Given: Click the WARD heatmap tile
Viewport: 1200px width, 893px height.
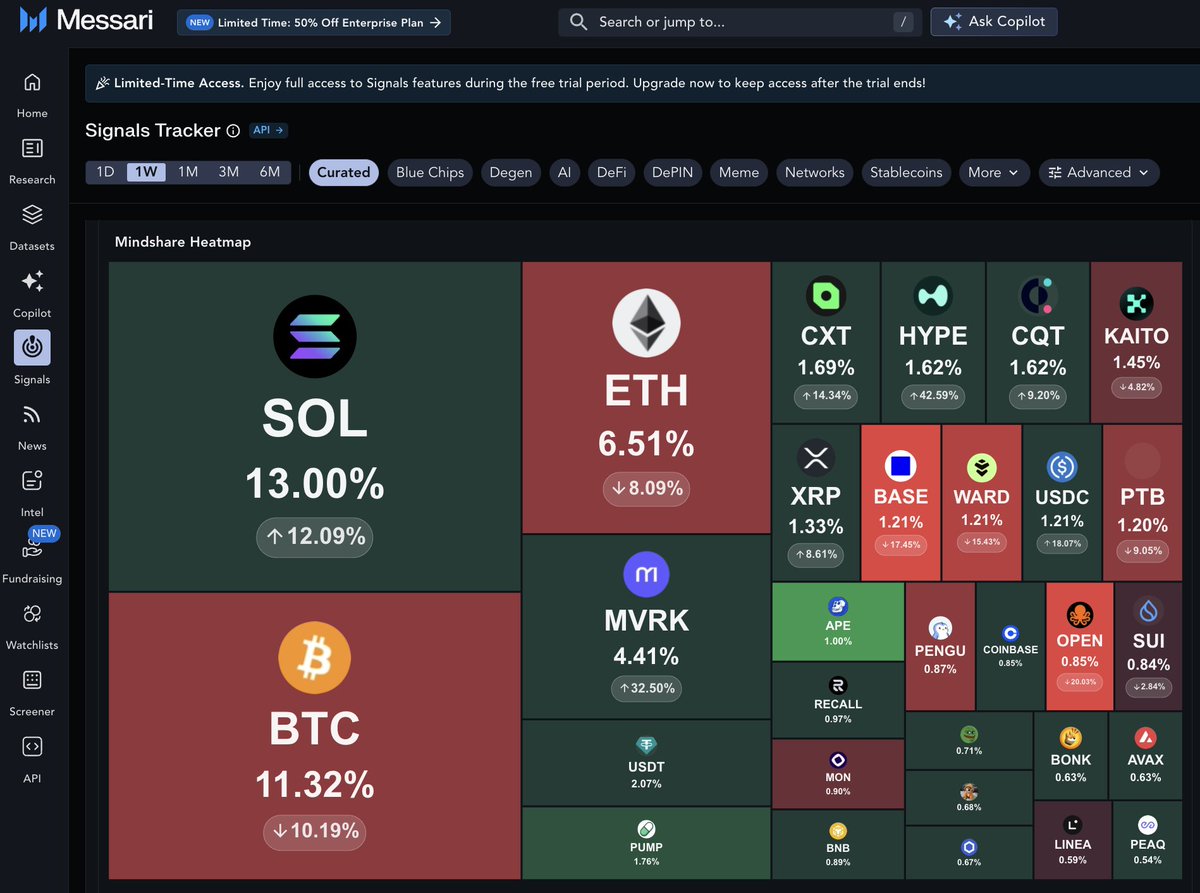Looking at the screenshot, I should [982, 502].
